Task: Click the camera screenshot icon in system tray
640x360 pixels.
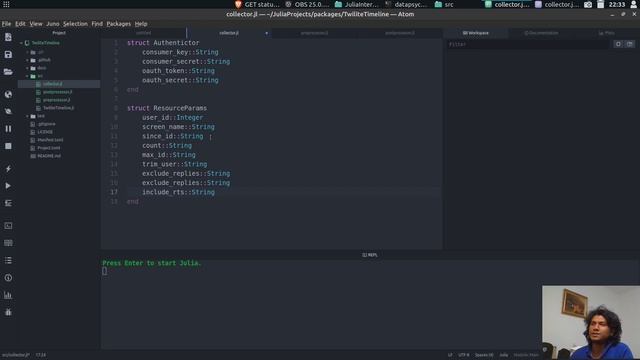Action: pyautogui.click(x=588, y=4)
